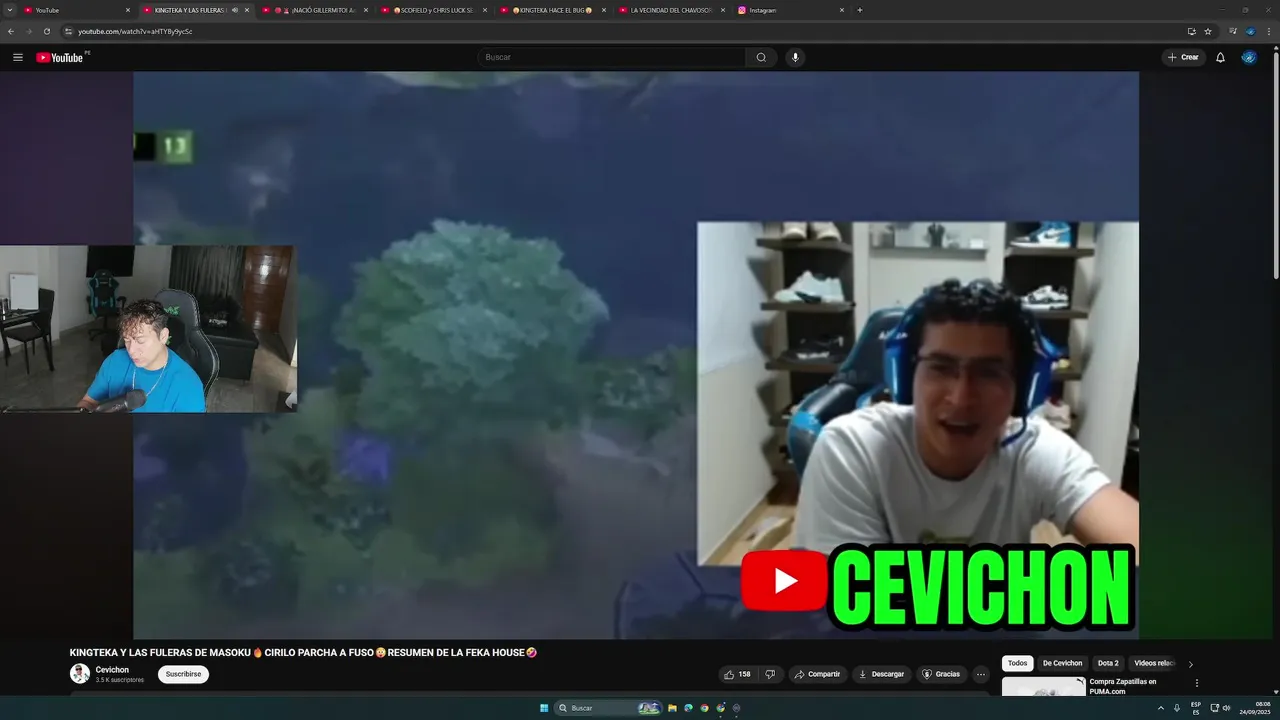The image size is (1280, 720).
Task: Go forward in browser history
Action: [x=28, y=31]
